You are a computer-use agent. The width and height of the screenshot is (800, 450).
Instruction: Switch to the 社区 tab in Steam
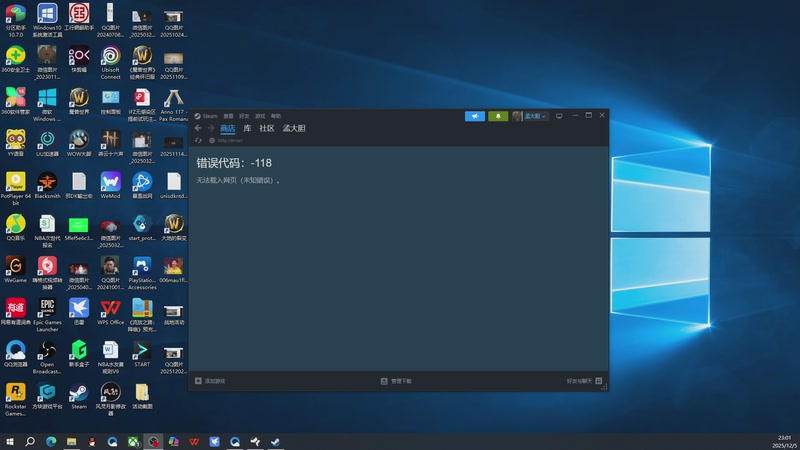tap(267, 128)
